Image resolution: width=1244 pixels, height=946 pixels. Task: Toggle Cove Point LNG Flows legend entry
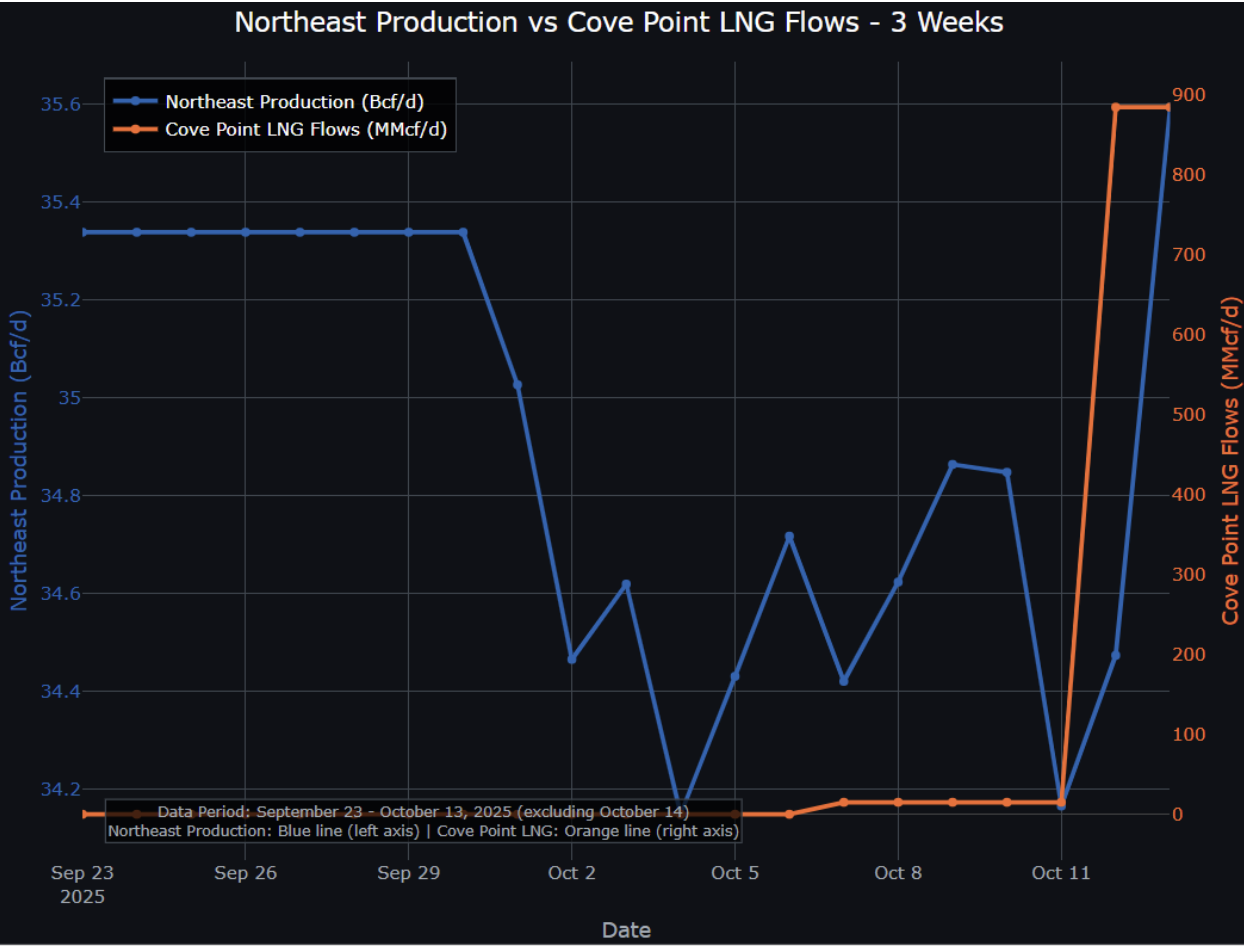312,129
